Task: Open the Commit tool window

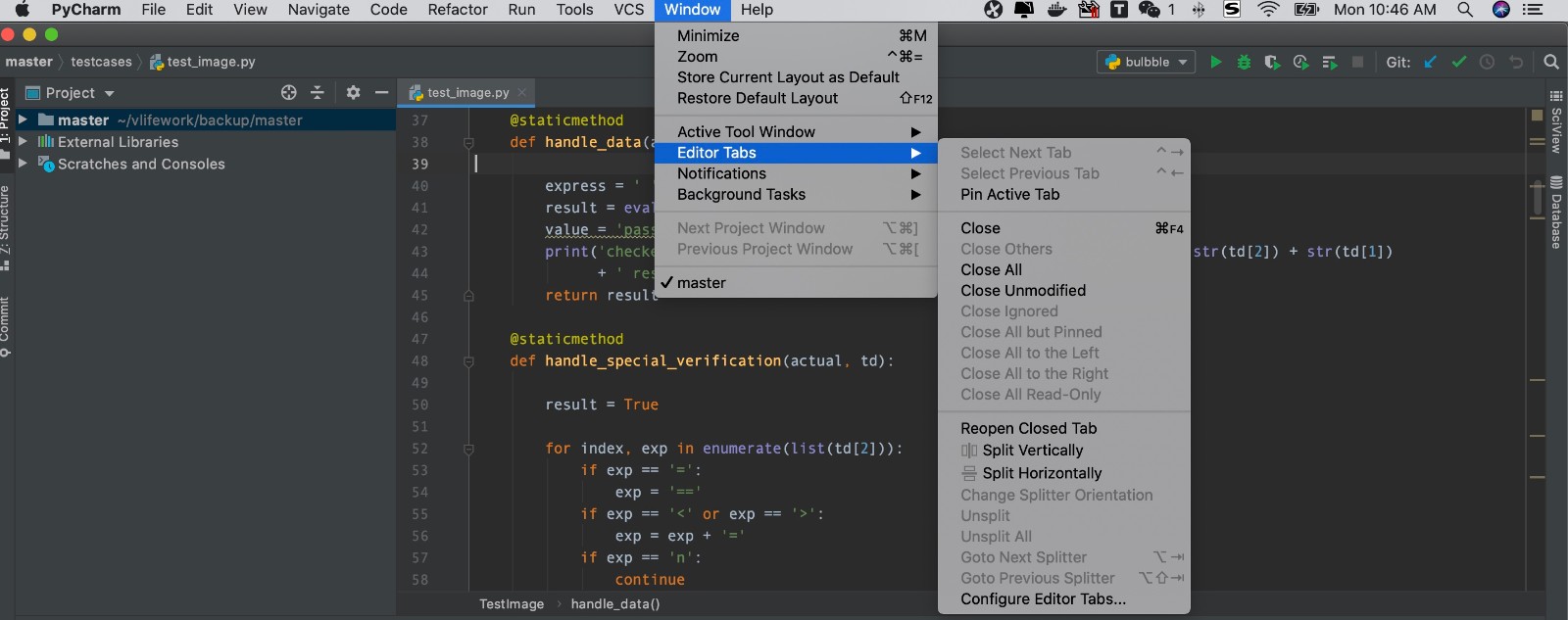Action: pos(6,327)
